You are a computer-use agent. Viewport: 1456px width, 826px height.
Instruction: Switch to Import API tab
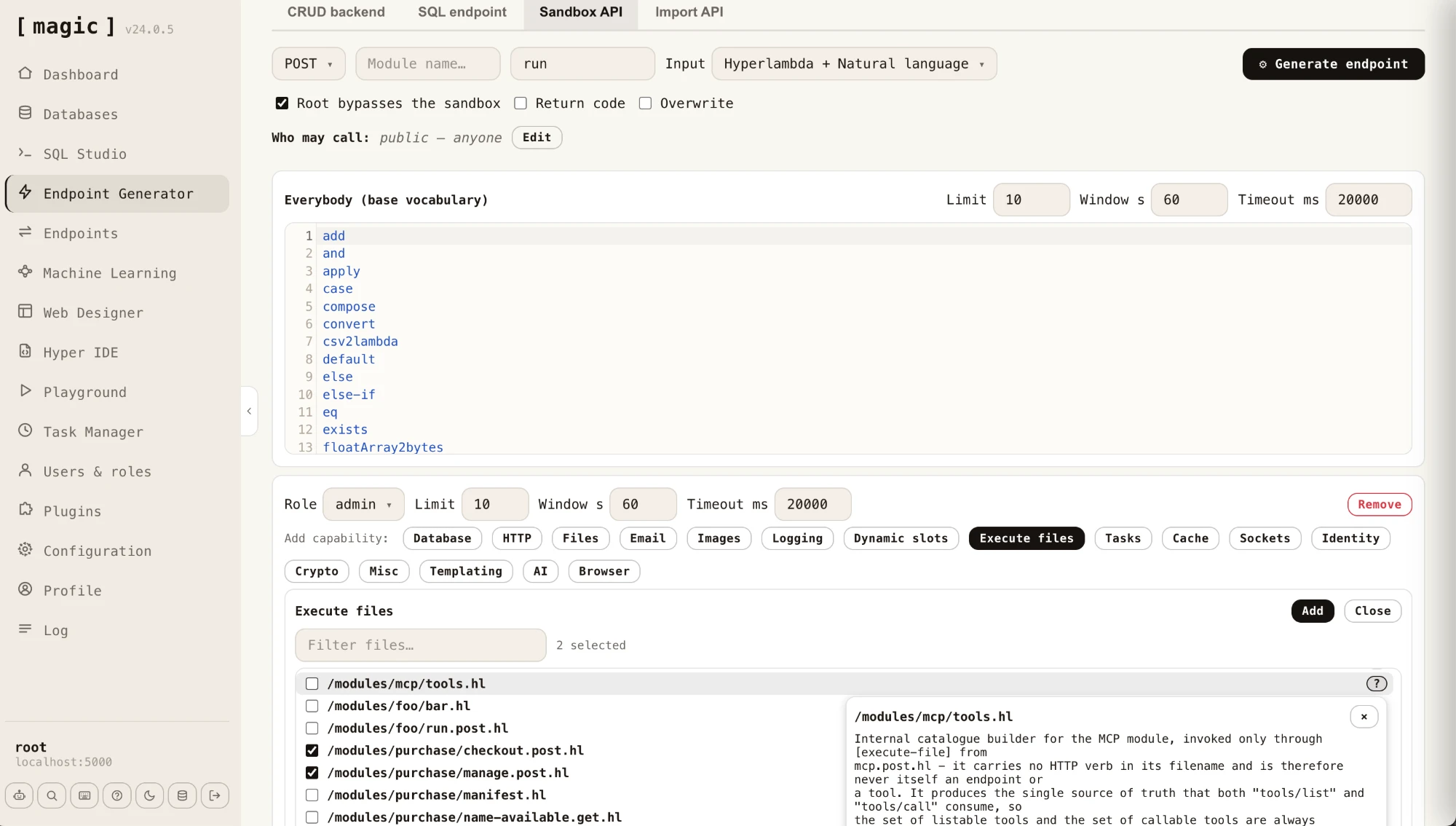689,12
